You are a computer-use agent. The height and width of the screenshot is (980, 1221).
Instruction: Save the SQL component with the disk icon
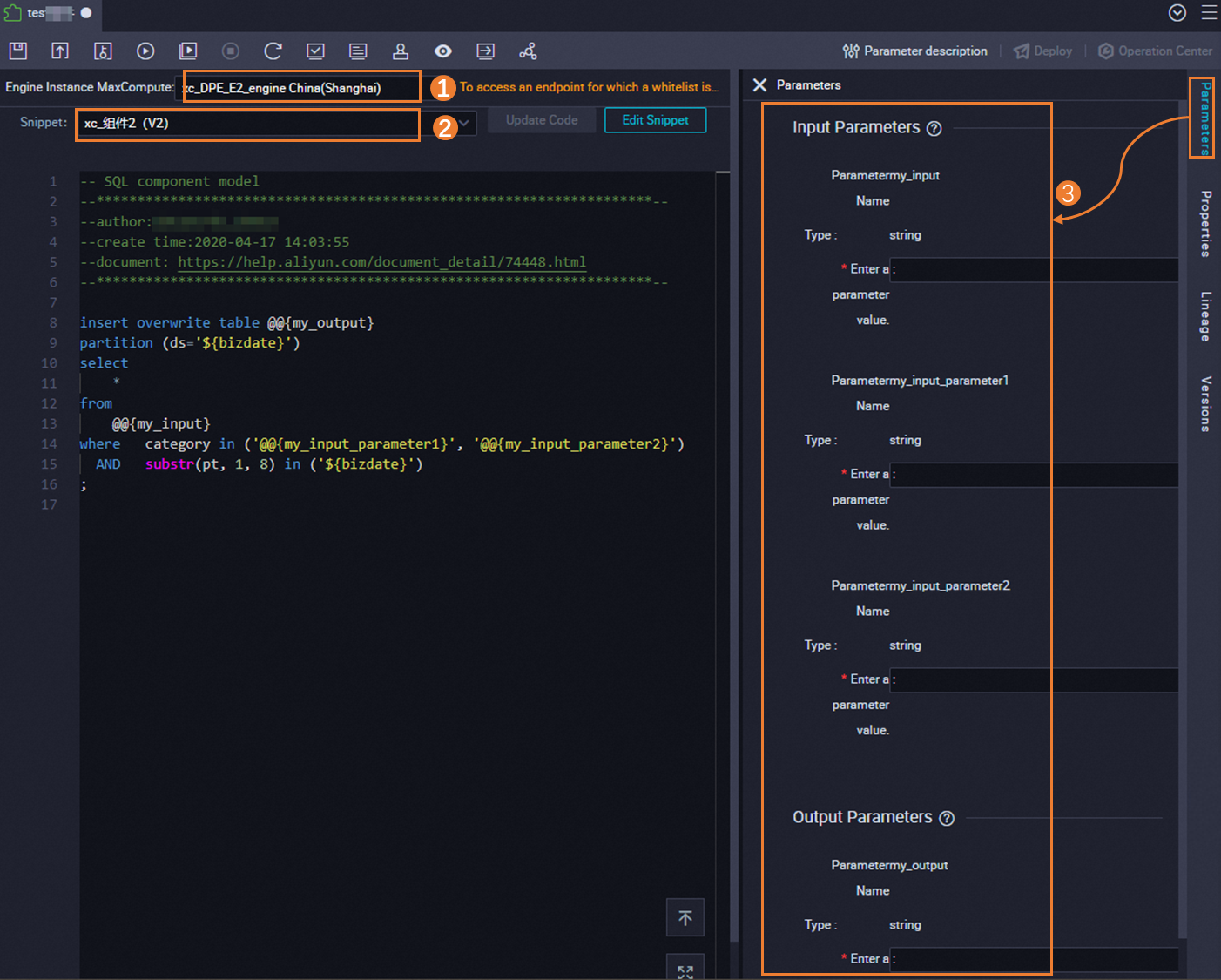[17, 51]
